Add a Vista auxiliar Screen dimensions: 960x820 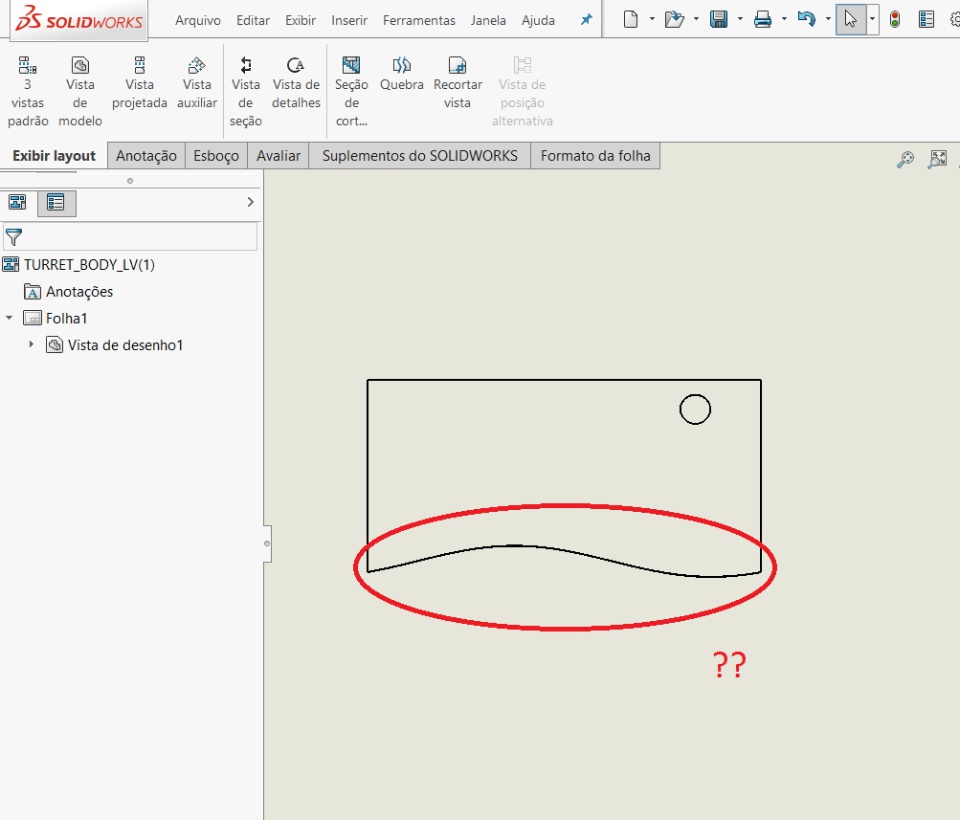pos(197,83)
